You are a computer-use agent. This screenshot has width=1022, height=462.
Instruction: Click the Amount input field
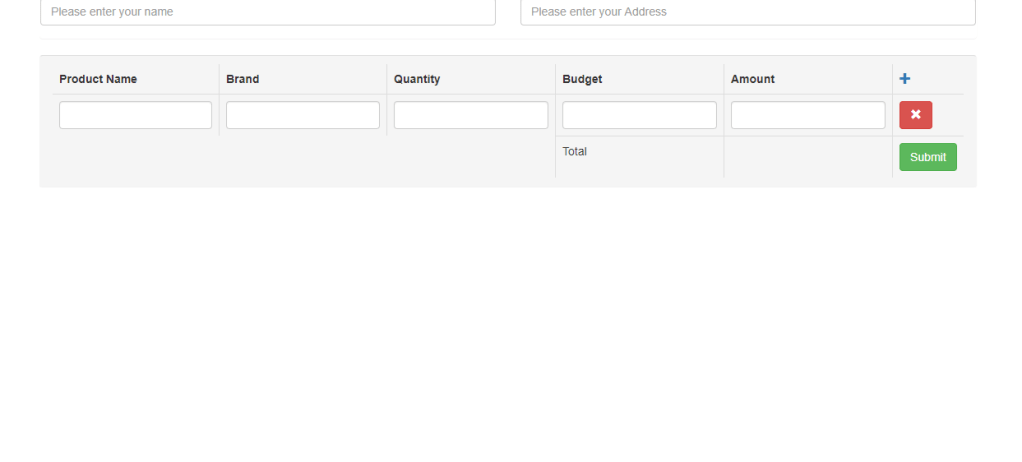[x=808, y=115]
